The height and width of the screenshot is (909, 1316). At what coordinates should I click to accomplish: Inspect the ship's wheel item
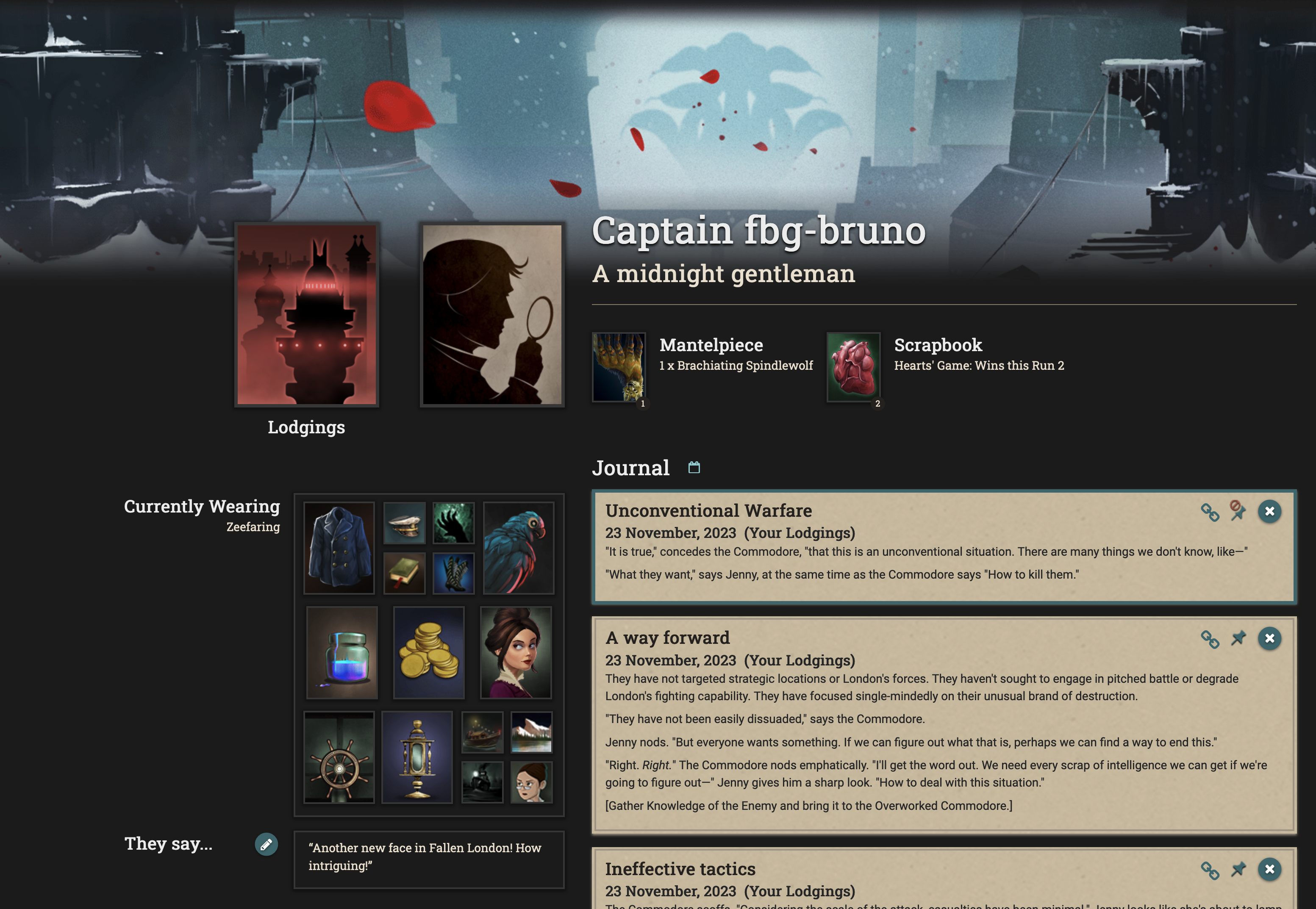(339, 757)
